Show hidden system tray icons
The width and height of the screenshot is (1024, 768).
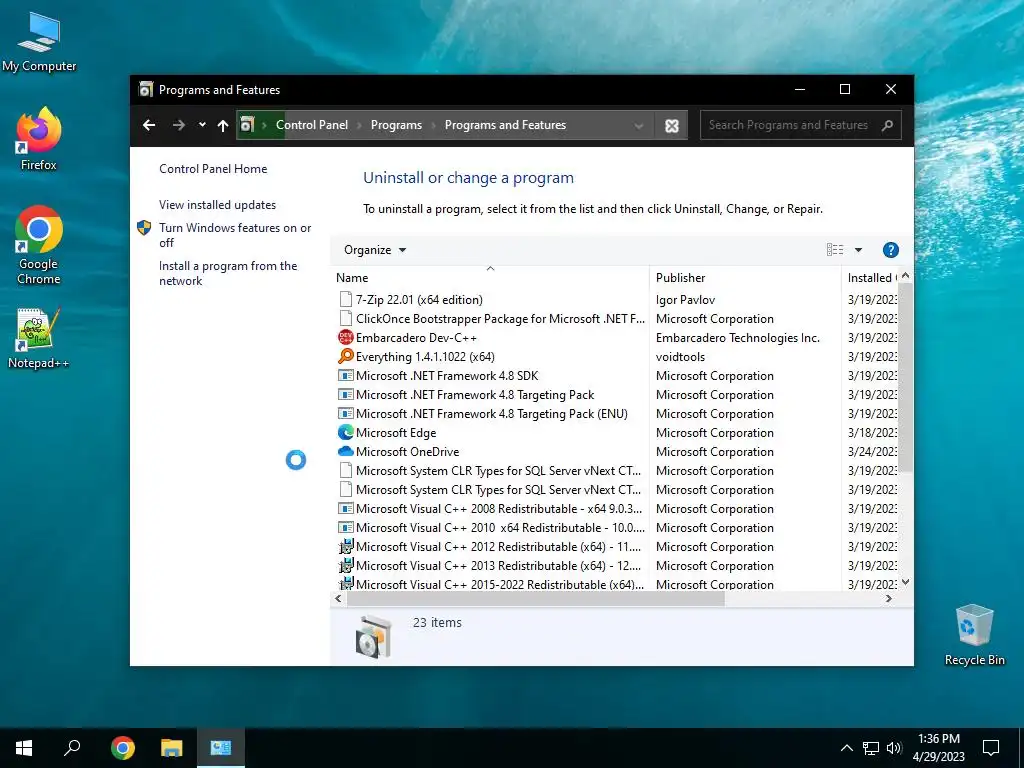[x=846, y=748]
